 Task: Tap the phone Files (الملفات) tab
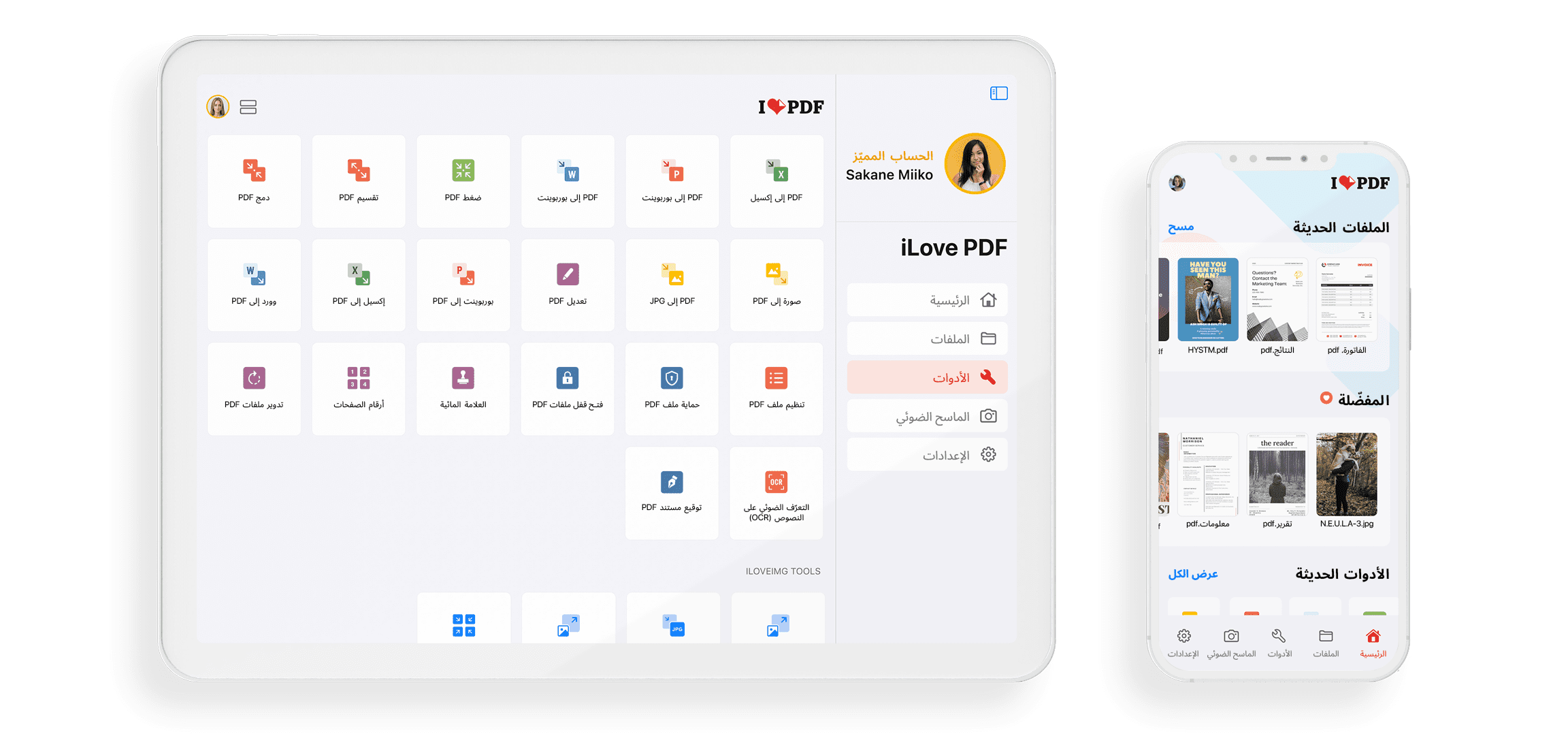(1326, 643)
